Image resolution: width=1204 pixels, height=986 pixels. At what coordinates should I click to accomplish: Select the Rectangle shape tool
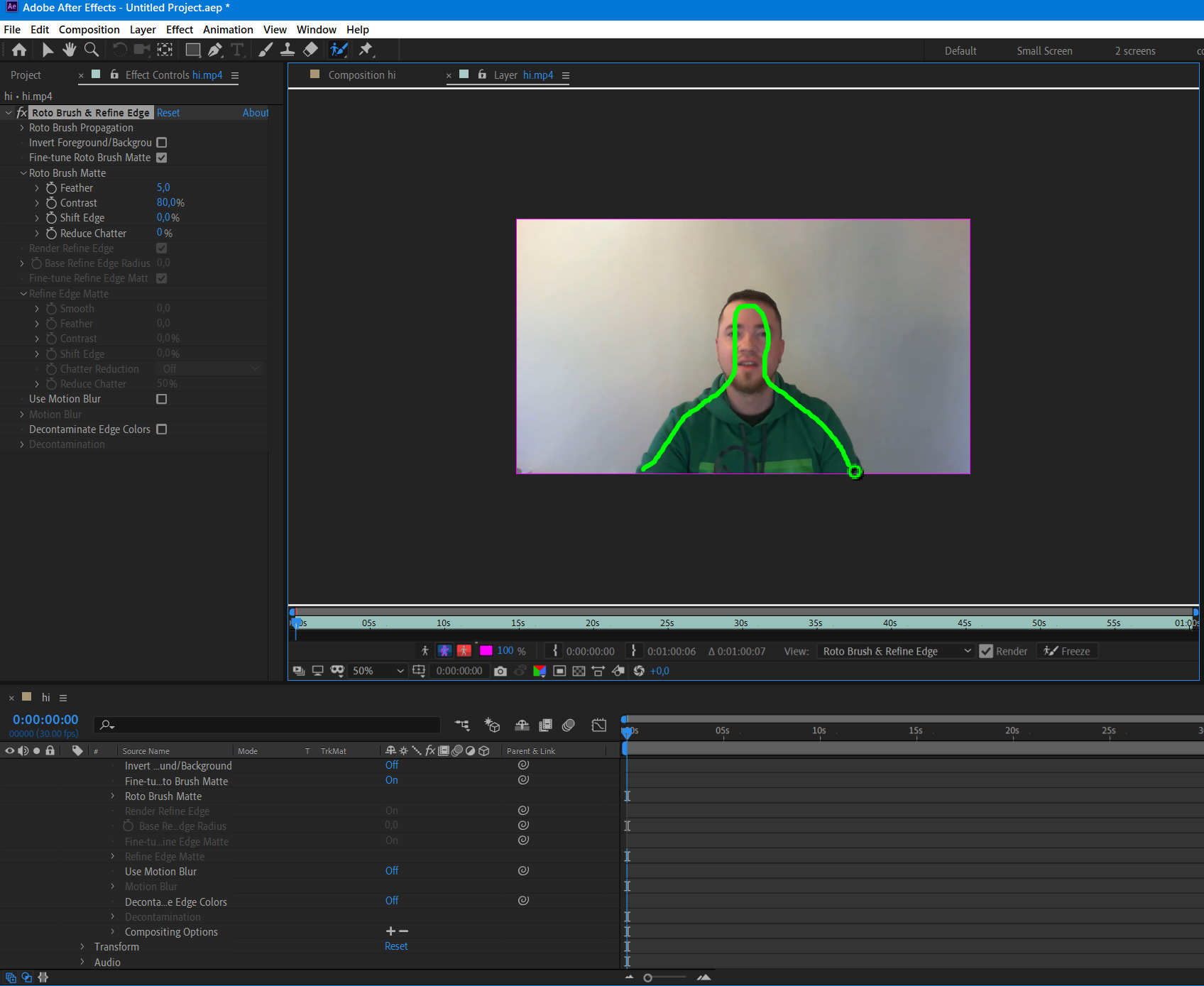(192, 50)
